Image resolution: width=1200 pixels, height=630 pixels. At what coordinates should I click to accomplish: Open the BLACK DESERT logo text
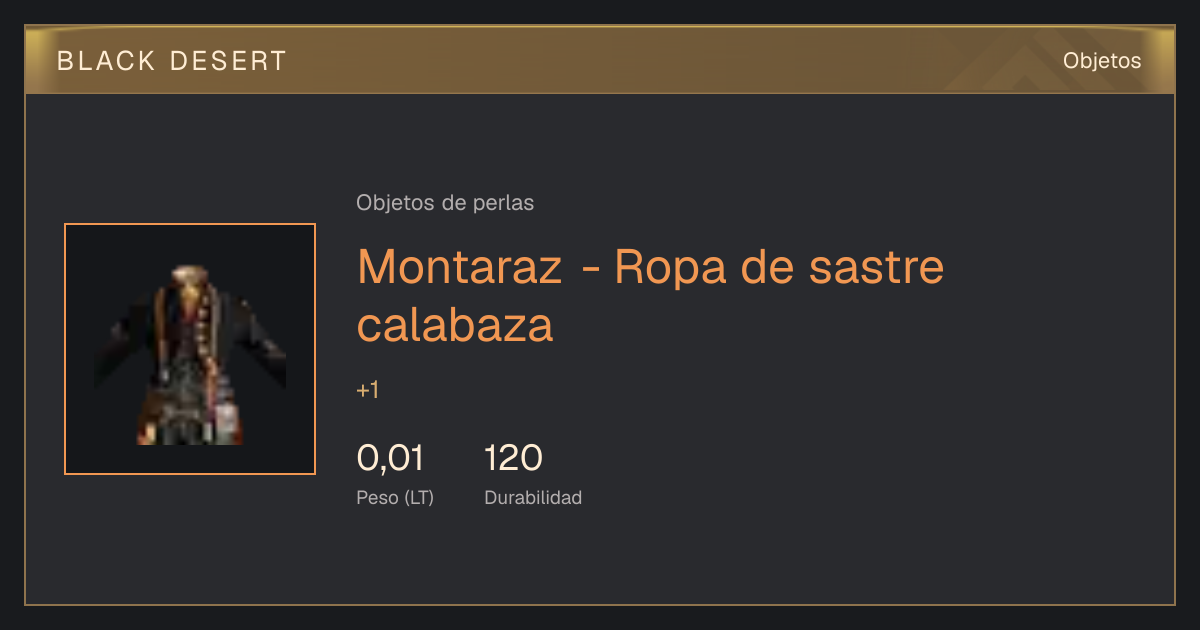click(x=172, y=61)
